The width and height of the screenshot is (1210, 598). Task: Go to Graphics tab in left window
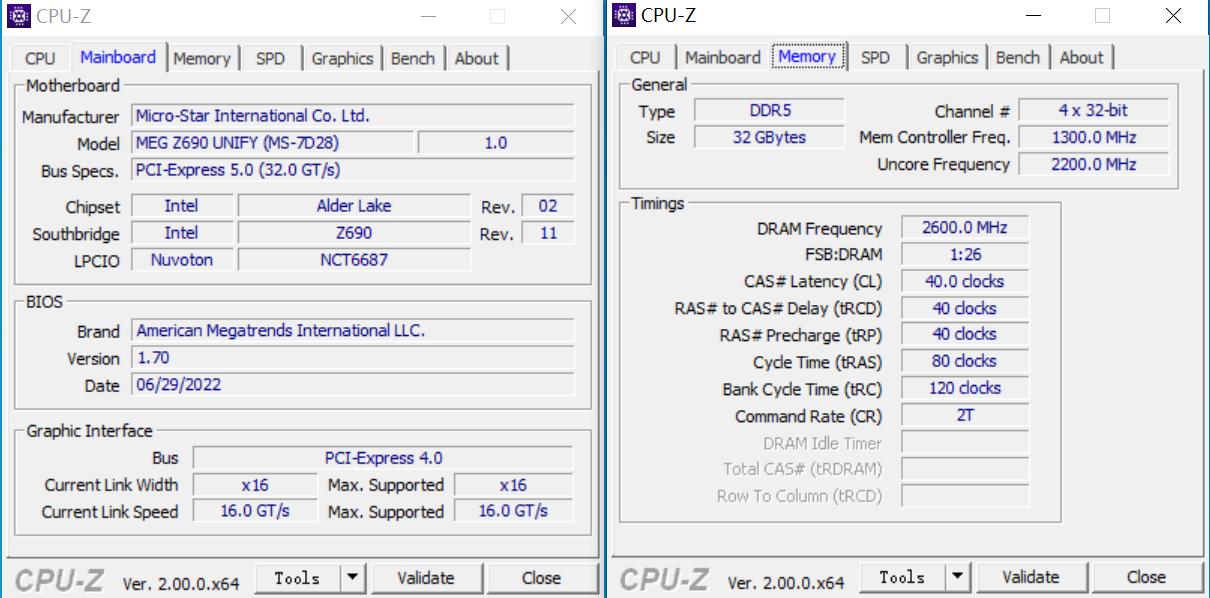(342, 58)
